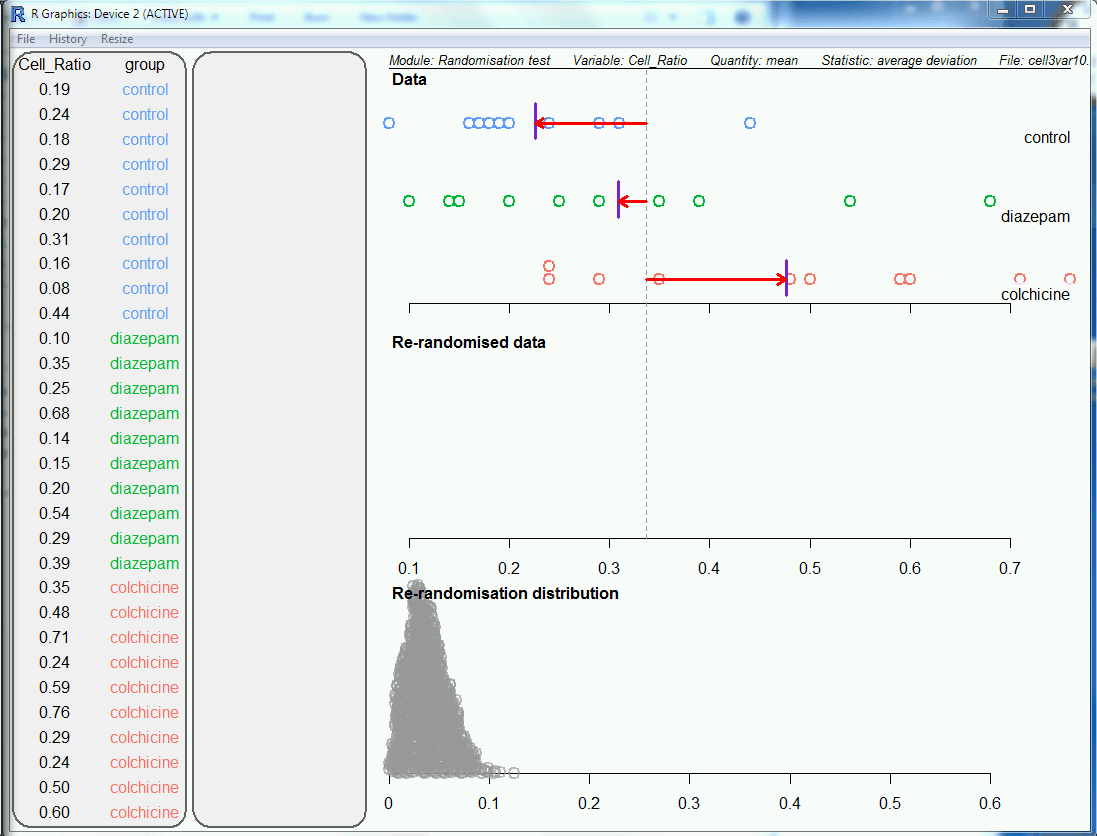Click the group column header
Viewport: 1097px width, 836px height.
tap(145, 65)
